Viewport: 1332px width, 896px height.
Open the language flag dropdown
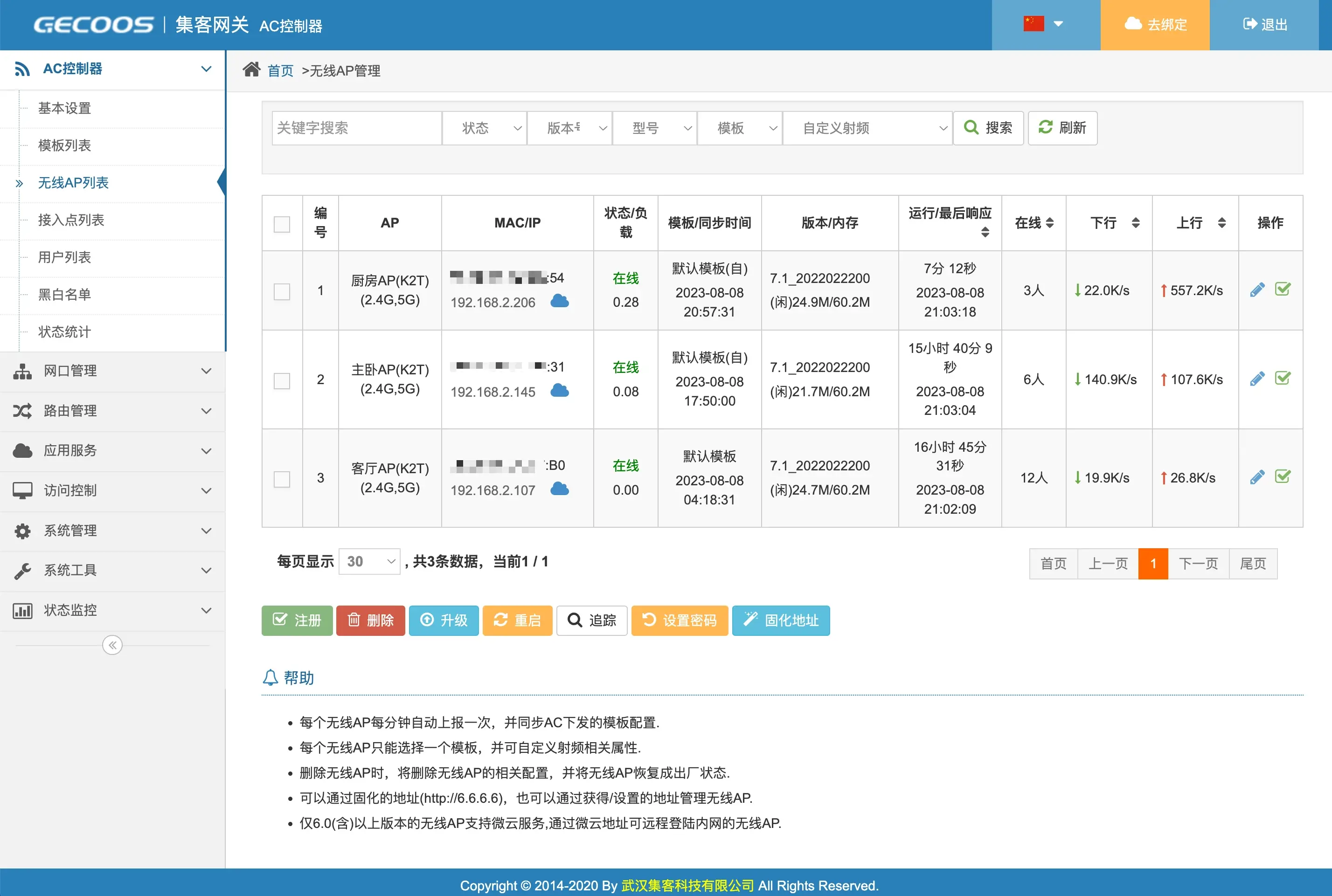(x=1044, y=25)
